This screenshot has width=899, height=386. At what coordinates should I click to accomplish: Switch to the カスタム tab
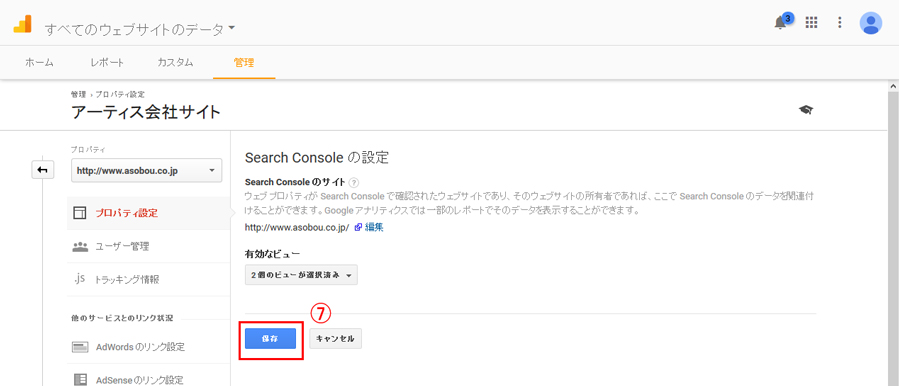175,63
